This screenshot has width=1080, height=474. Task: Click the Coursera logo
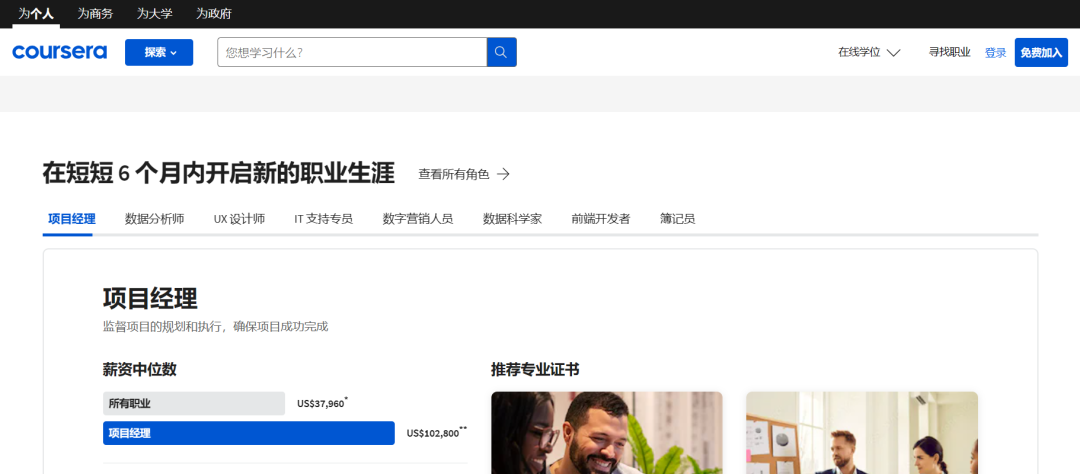59,52
